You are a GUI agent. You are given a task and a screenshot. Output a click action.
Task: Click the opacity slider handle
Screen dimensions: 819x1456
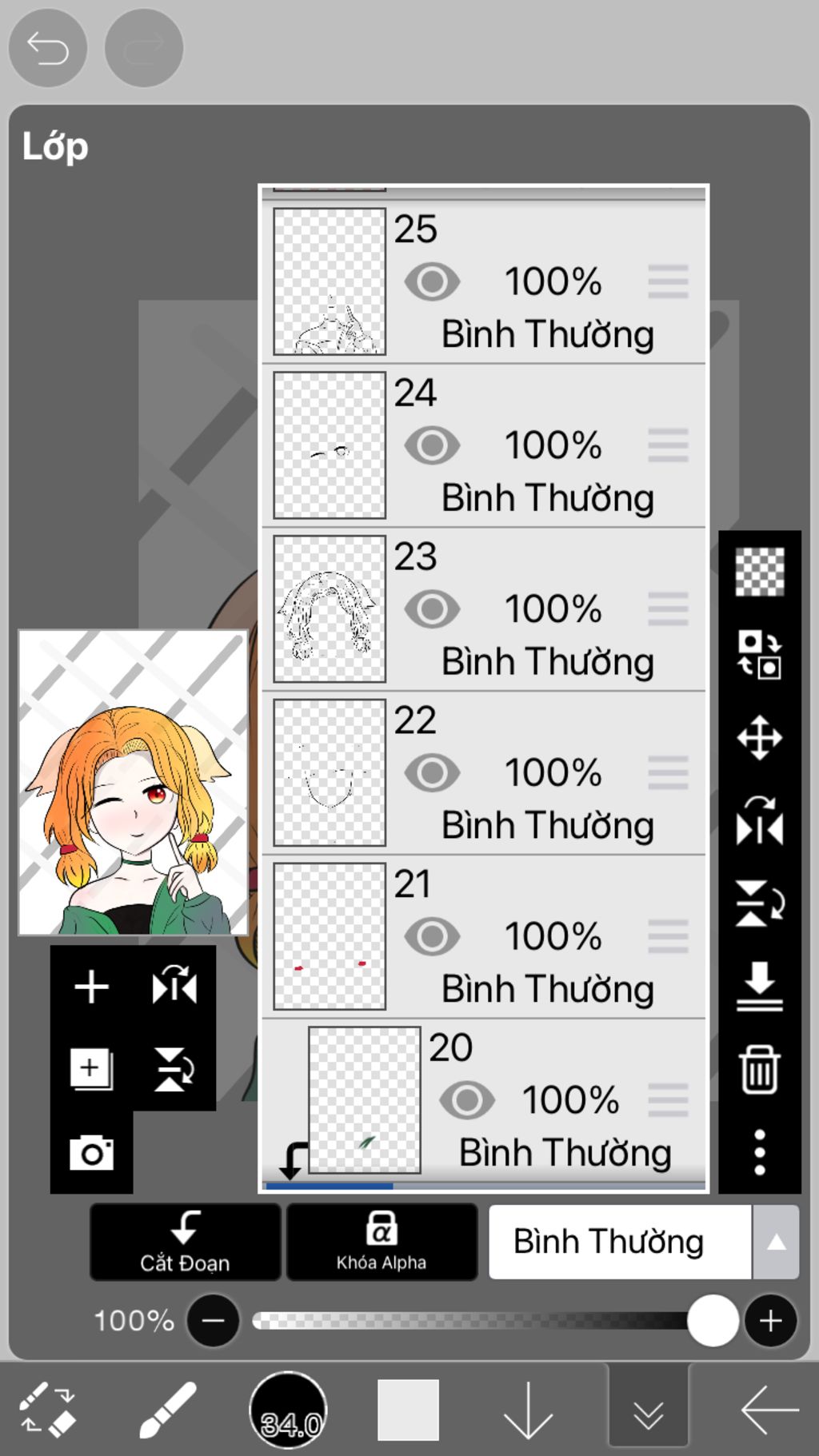(x=713, y=1321)
